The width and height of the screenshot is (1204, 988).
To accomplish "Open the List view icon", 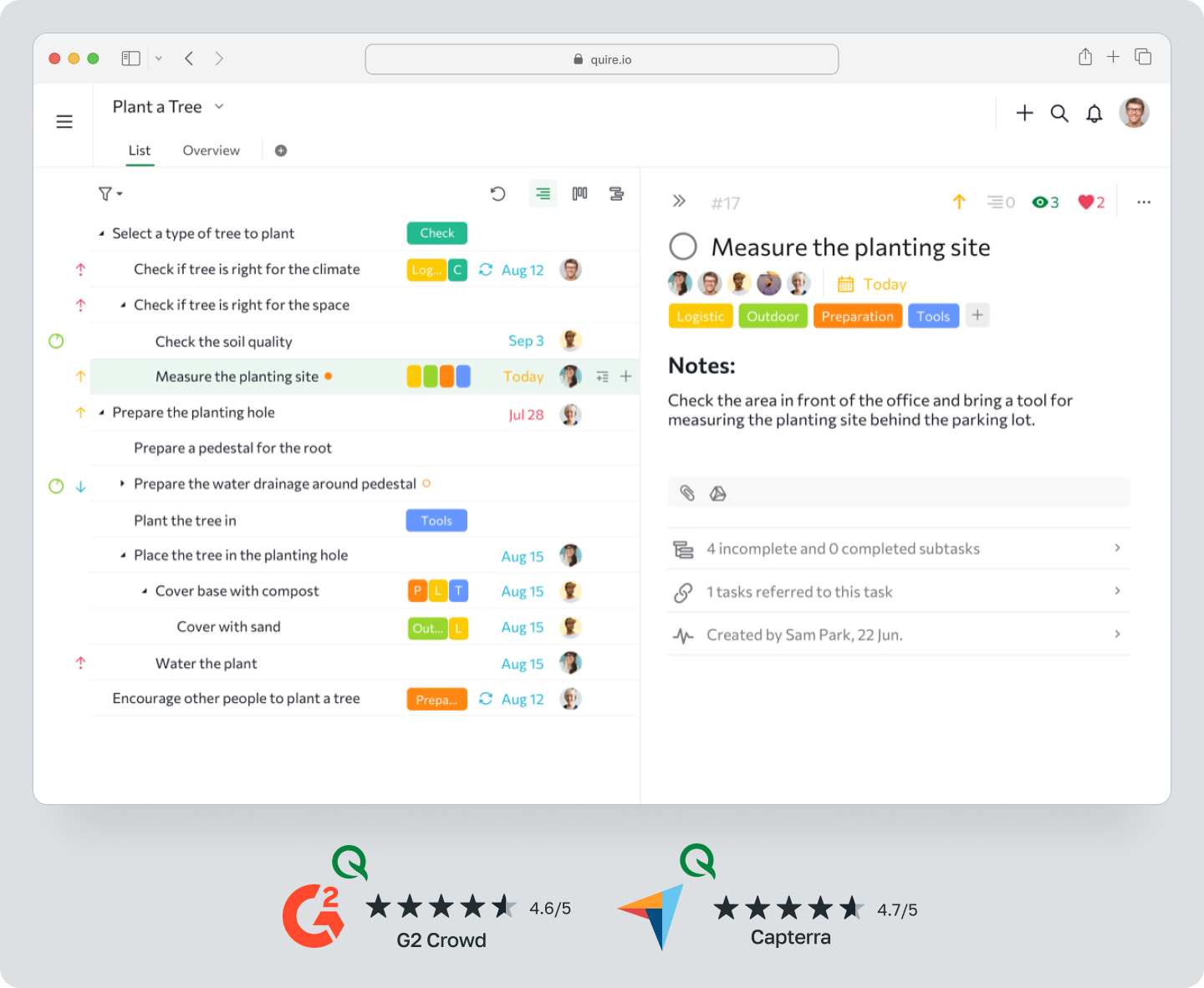I will tap(543, 193).
